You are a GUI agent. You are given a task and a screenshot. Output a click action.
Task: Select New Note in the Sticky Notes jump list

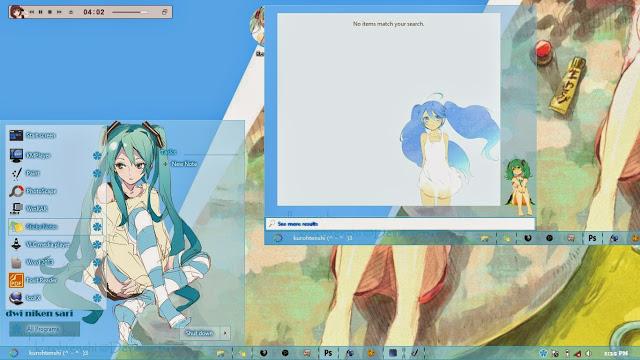(180, 164)
